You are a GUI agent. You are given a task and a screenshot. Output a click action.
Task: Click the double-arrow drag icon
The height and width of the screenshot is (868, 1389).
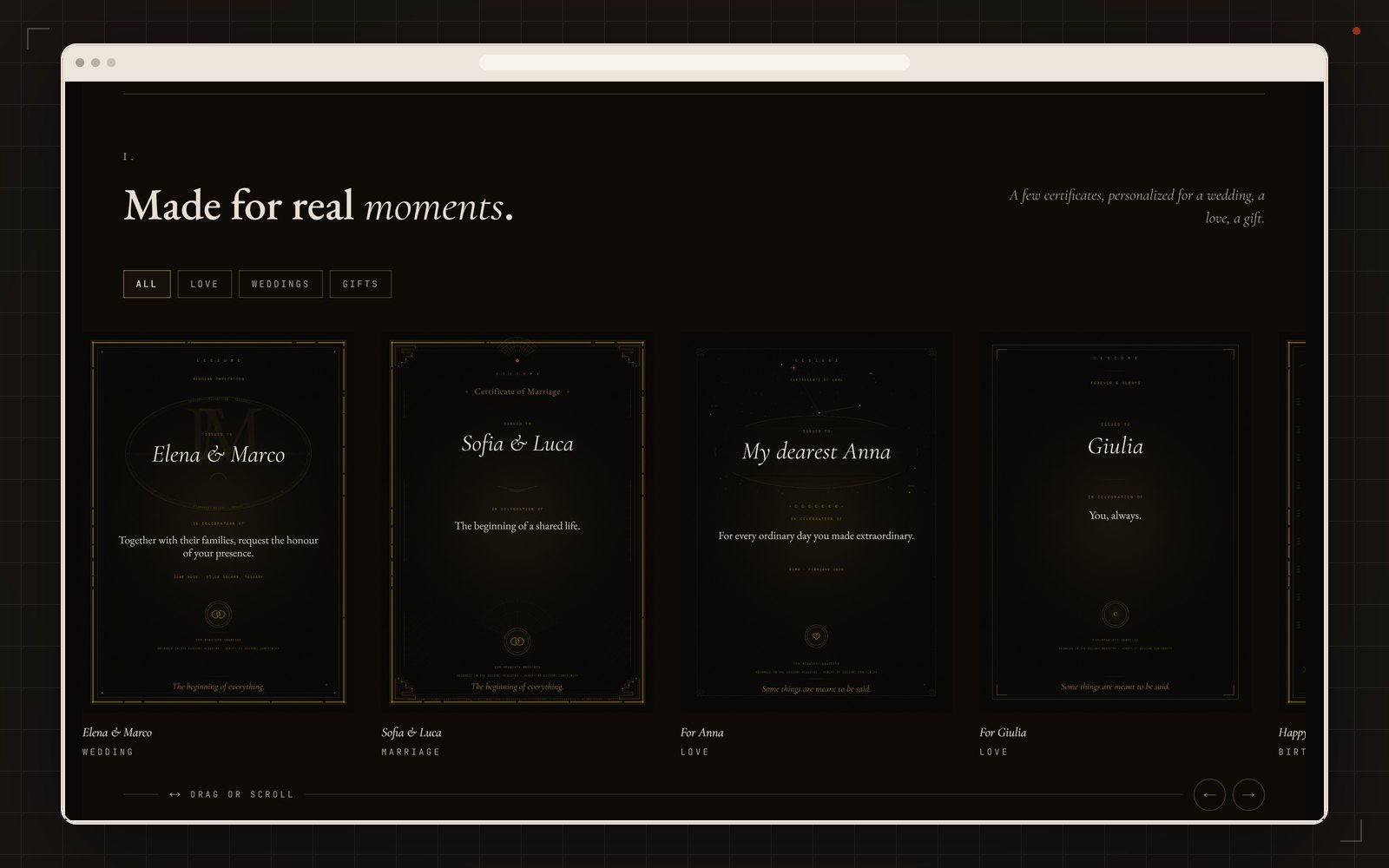tap(174, 794)
